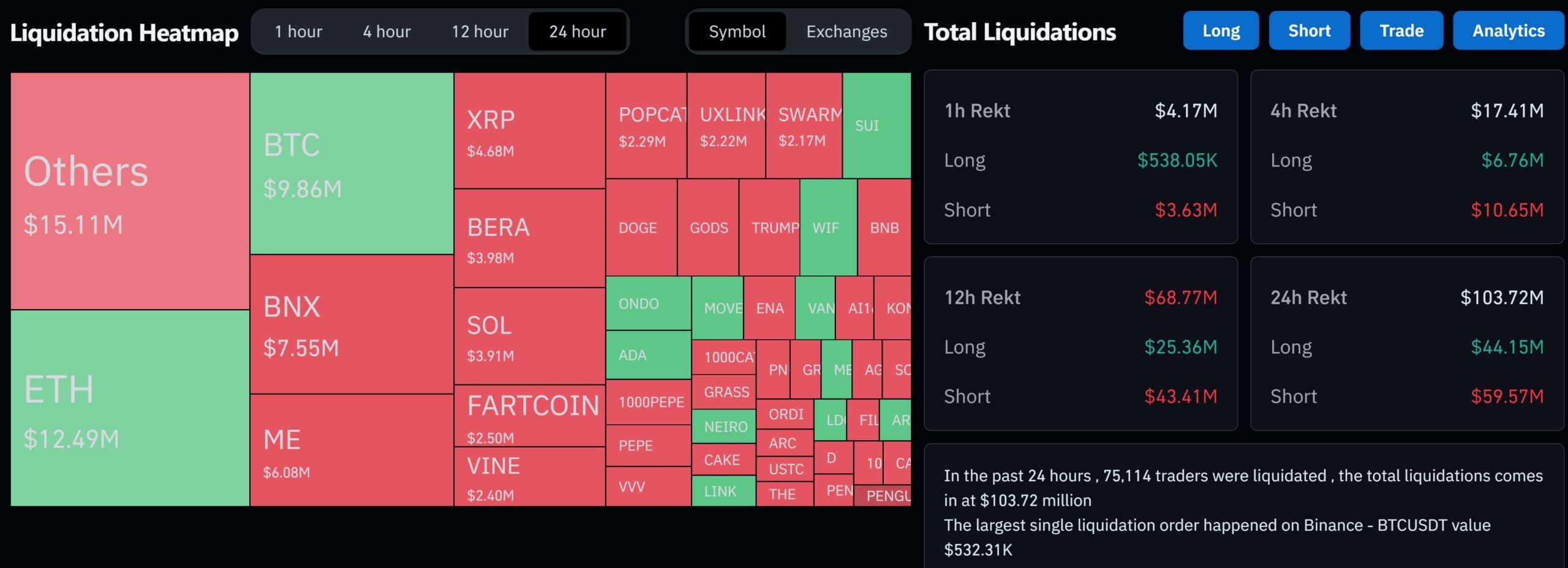The width and height of the screenshot is (1568, 568).
Task: Select the BERA heatmap tile
Action: (529, 238)
